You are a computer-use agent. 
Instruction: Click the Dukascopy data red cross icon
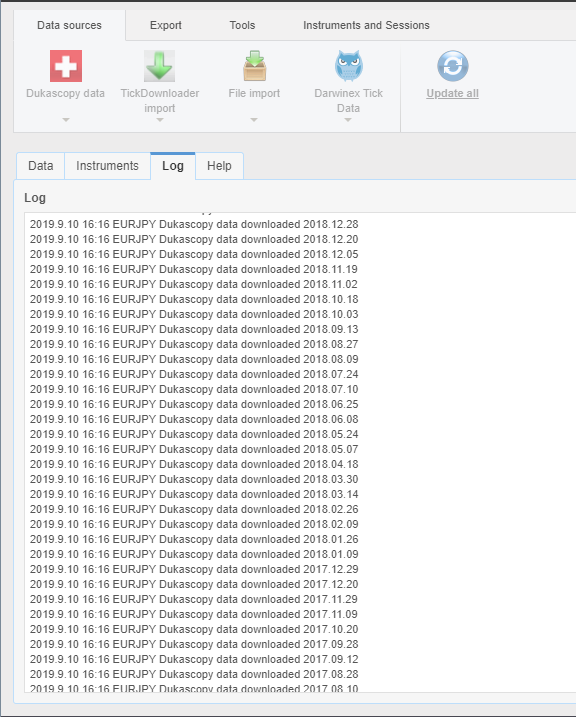pyautogui.click(x=66, y=66)
